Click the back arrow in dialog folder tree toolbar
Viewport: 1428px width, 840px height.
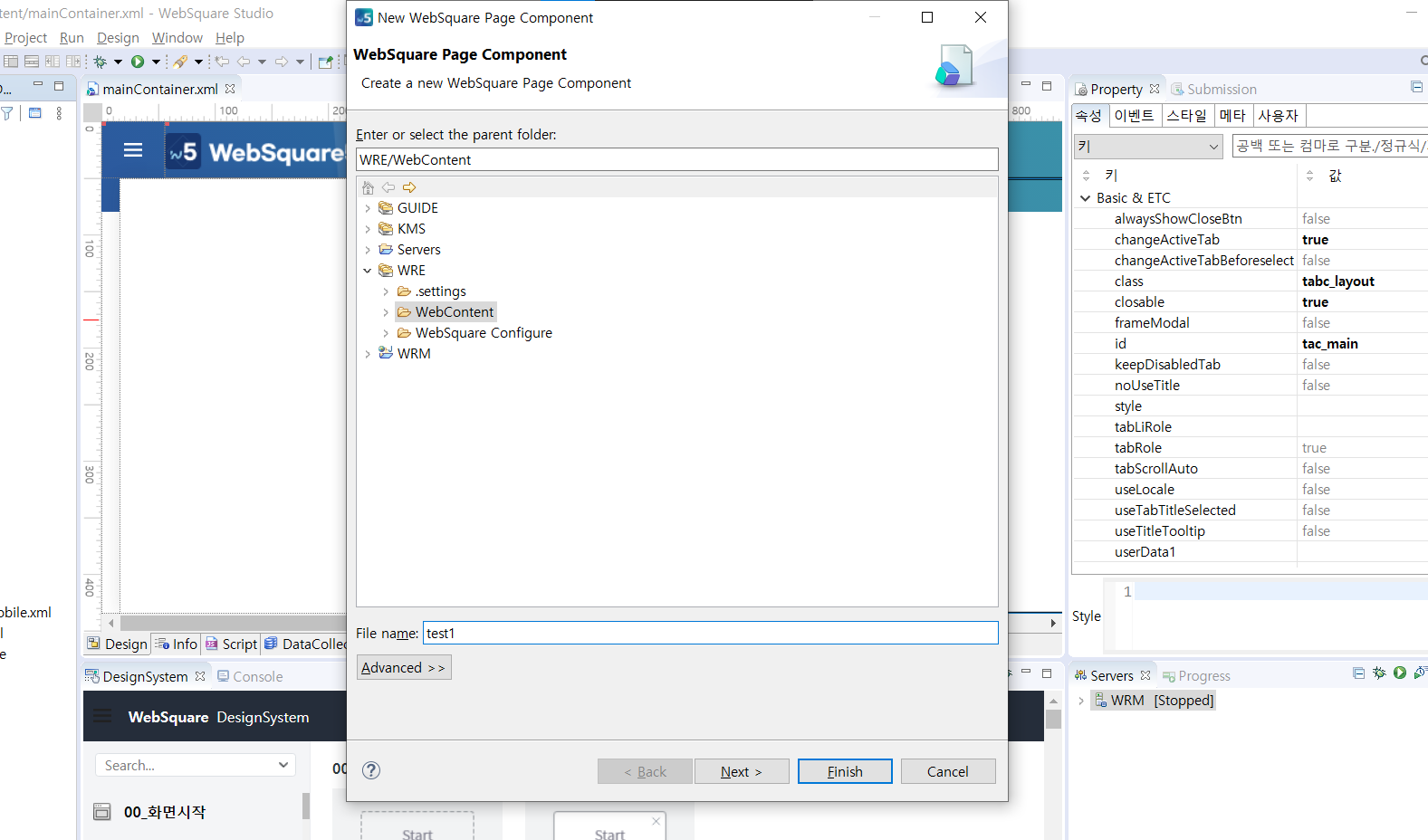pos(388,187)
